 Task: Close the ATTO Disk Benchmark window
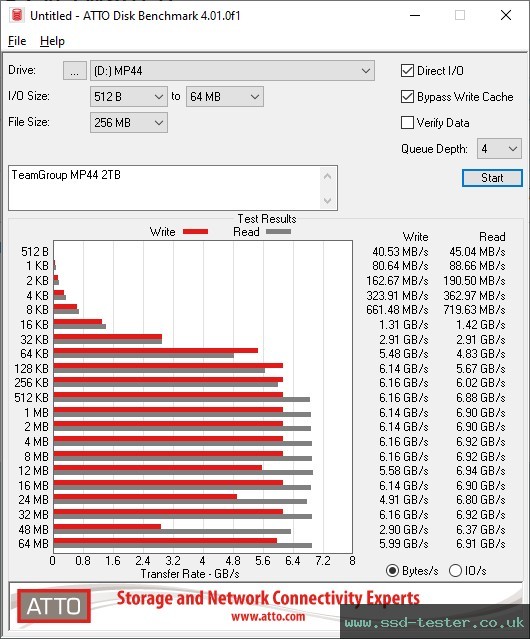(506, 15)
